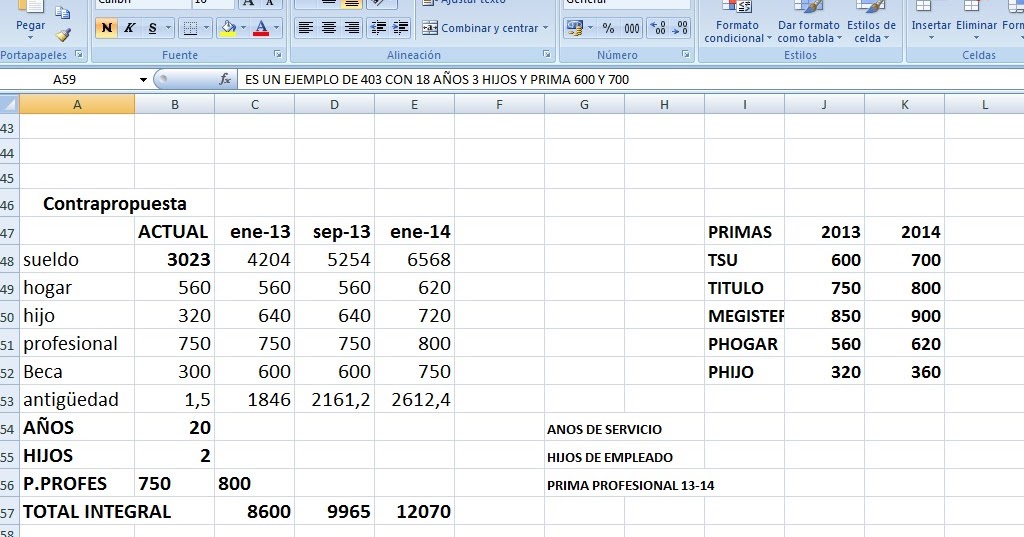Open Formato condicional menu
Viewport: 1024px width, 537px height.
click(x=737, y=23)
